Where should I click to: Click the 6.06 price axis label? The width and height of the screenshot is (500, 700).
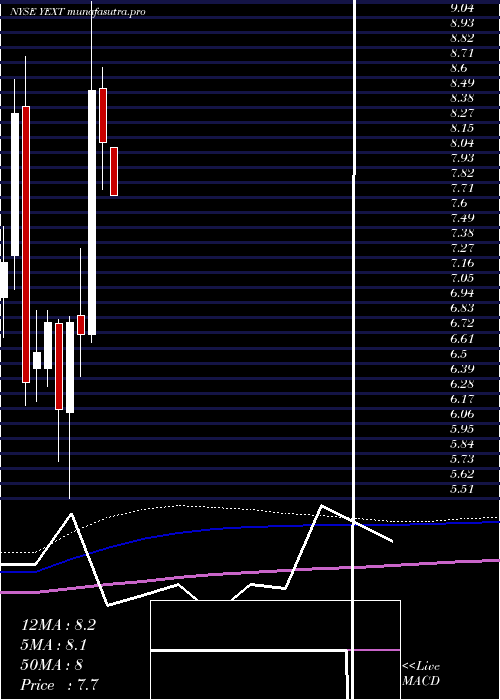[462, 413]
